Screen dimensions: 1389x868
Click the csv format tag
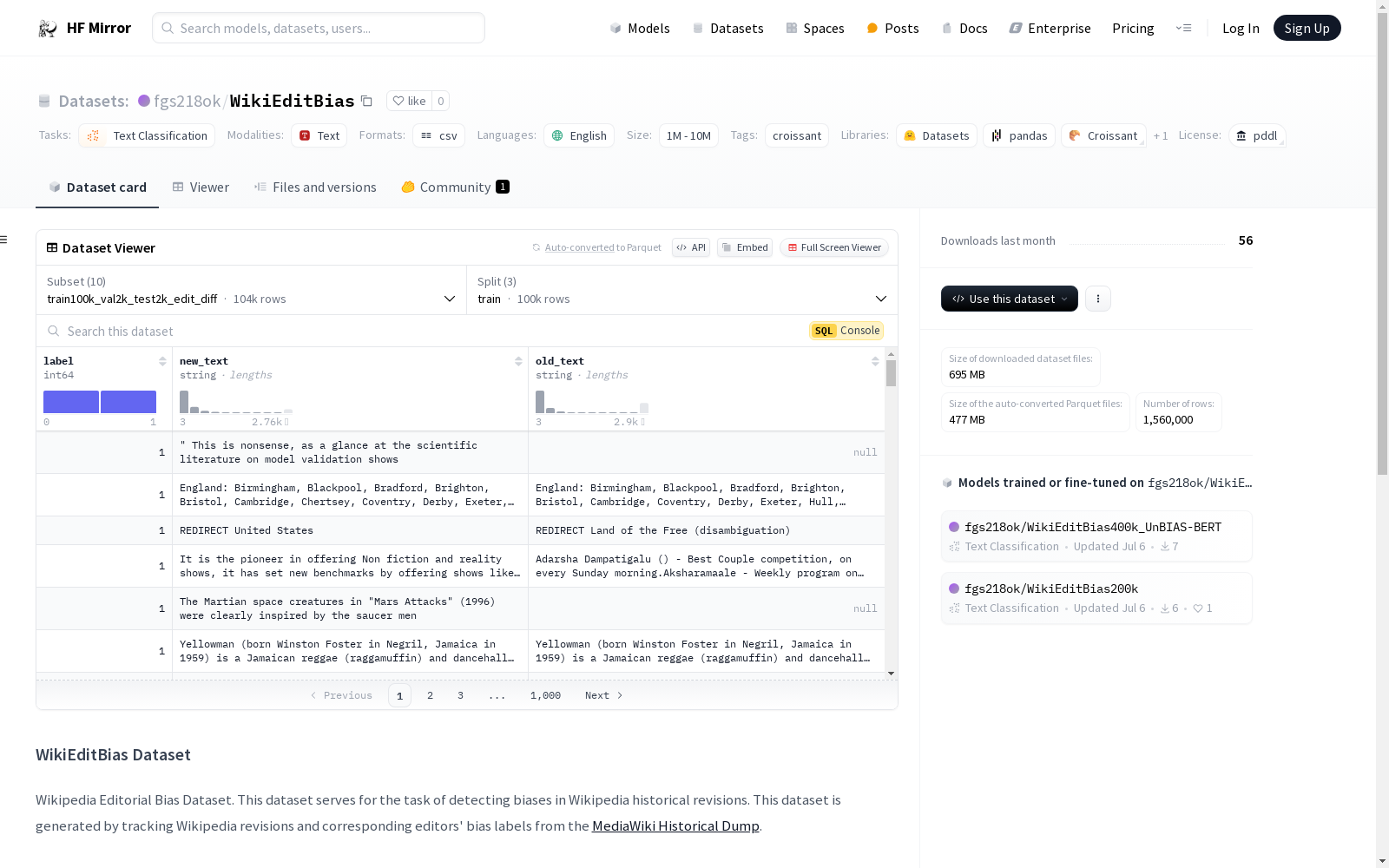point(438,135)
